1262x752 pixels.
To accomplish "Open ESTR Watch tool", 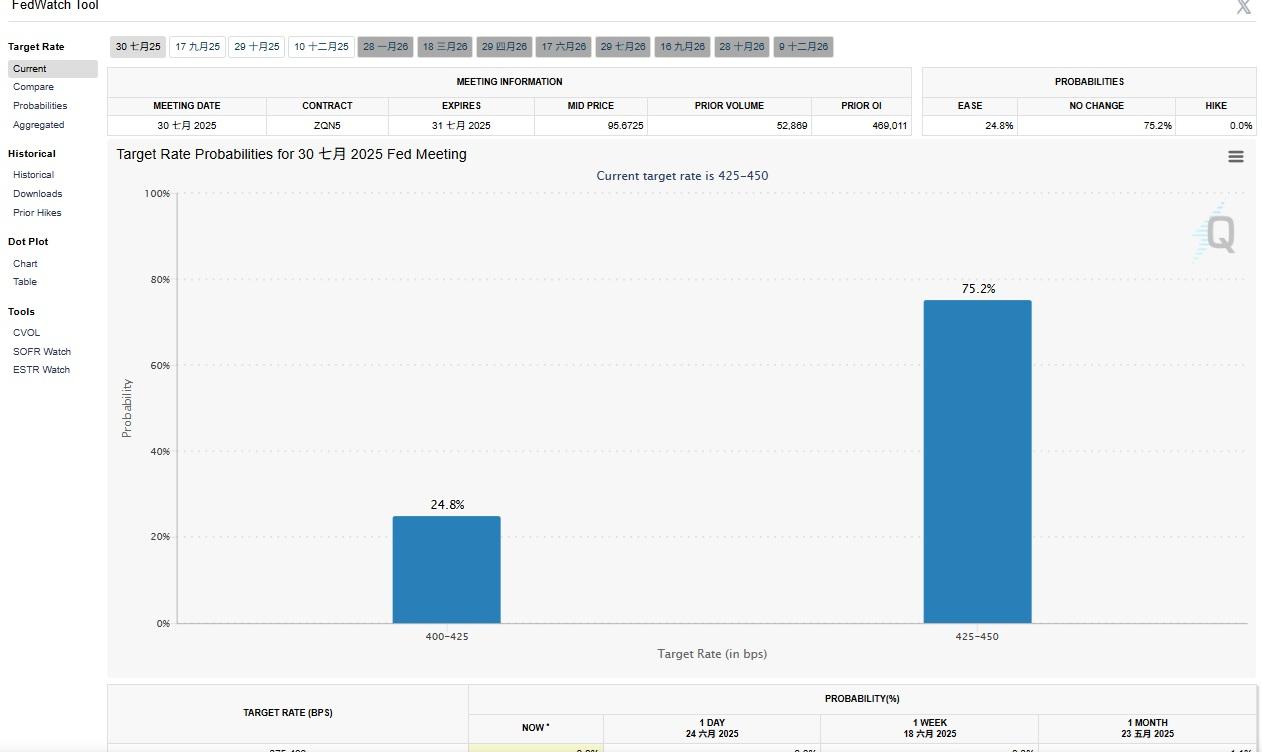I will tap(41, 370).
